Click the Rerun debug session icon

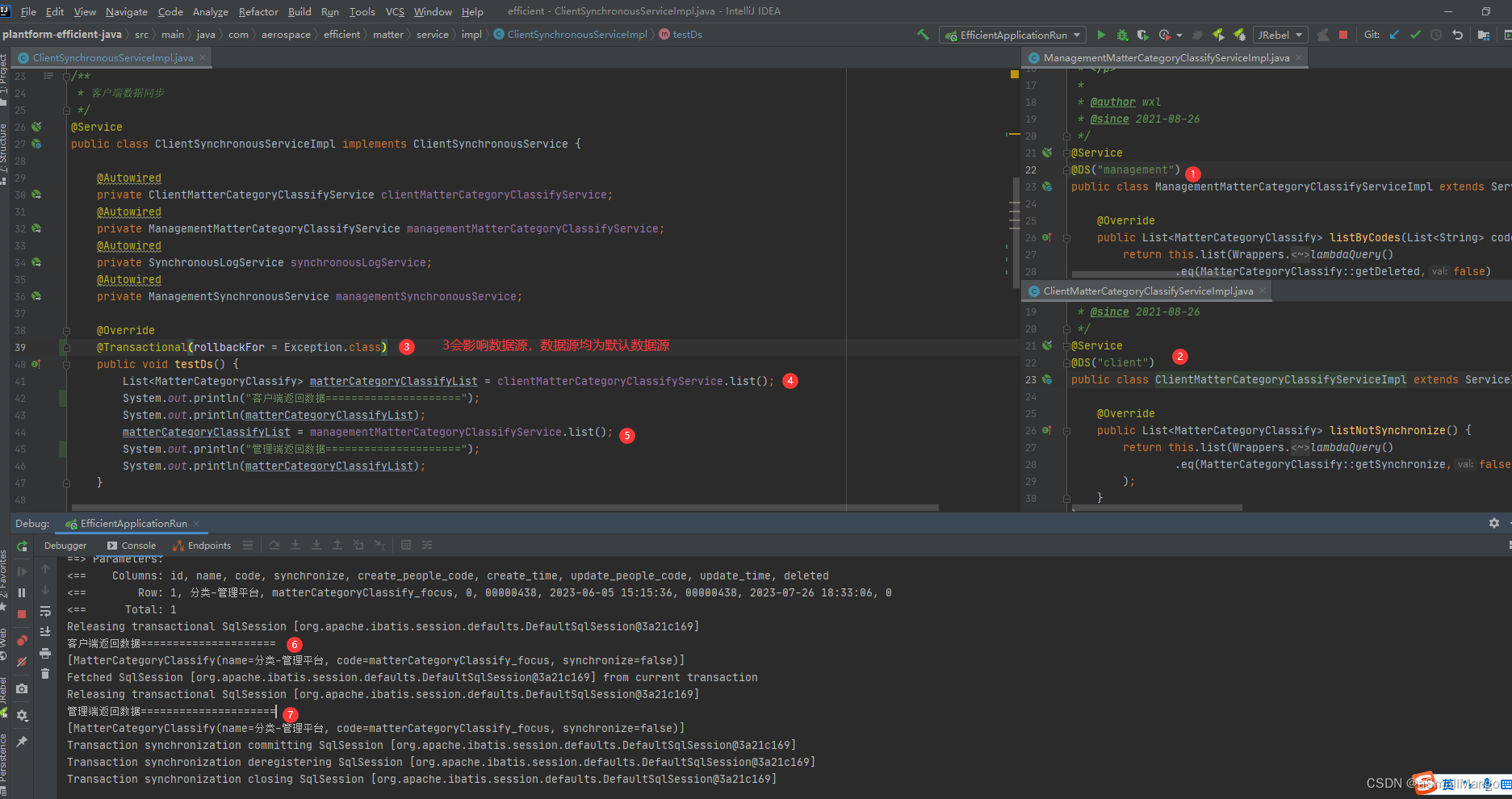22,546
